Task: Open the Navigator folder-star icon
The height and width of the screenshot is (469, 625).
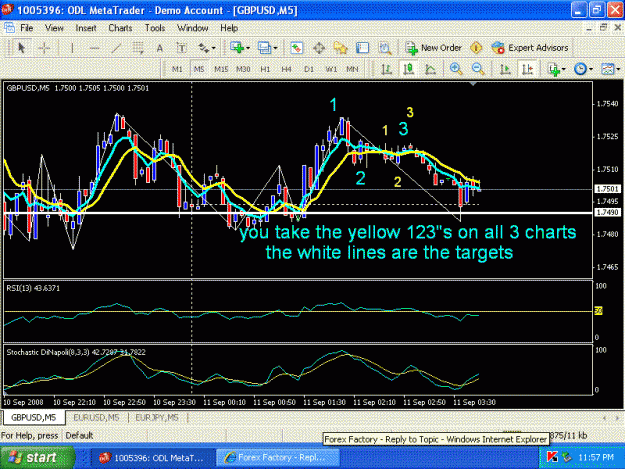Action: click(340, 48)
